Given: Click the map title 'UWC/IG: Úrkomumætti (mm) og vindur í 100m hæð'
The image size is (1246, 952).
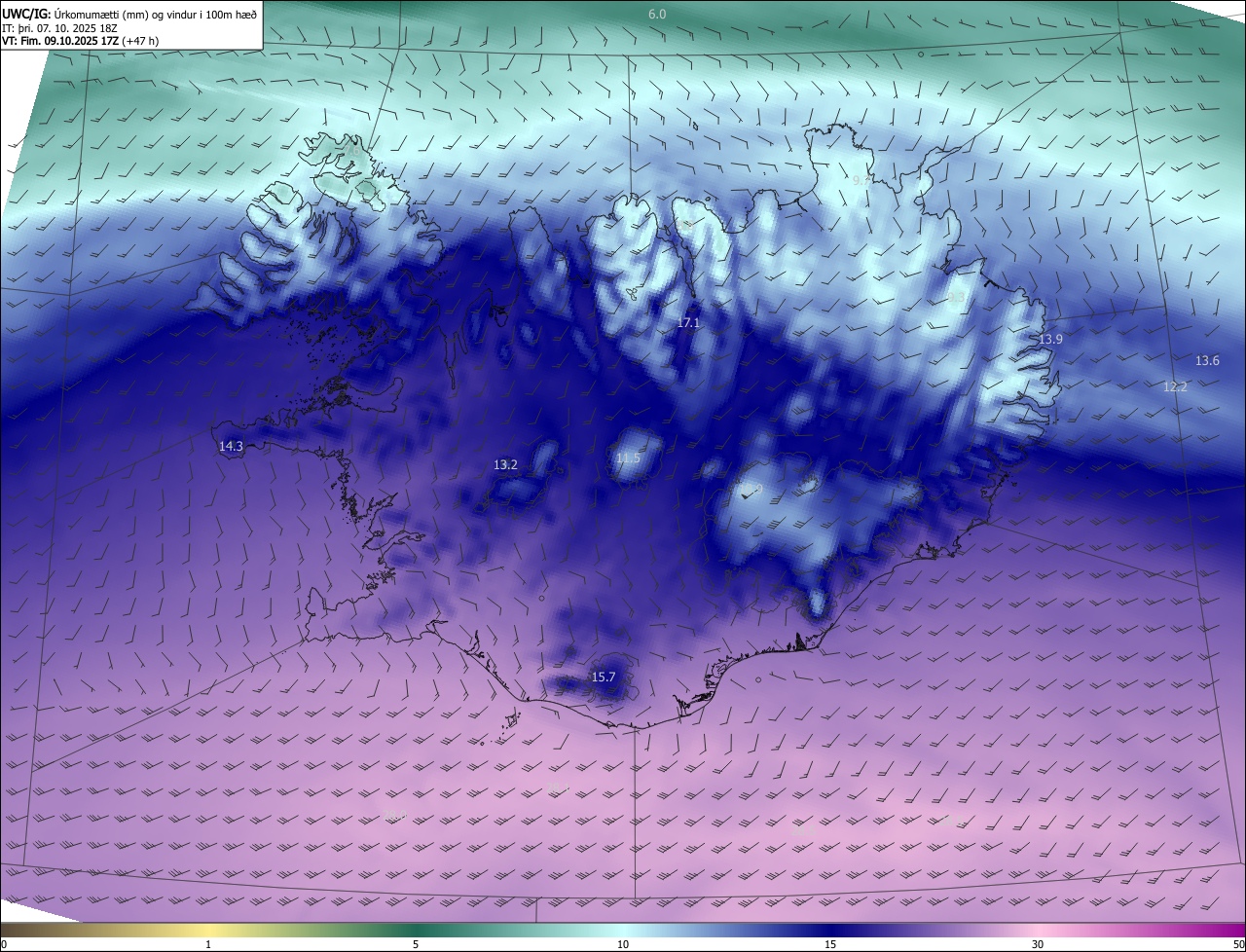Looking at the screenshot, I should click(x=130, y=13).
